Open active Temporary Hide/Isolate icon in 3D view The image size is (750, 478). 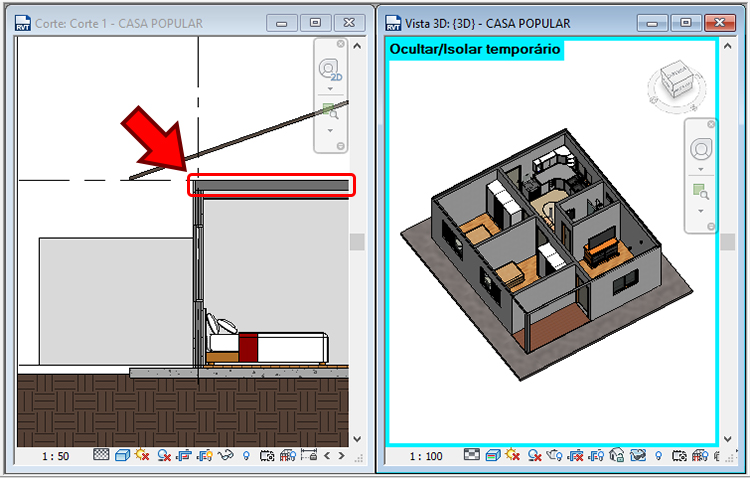[638, 455]
